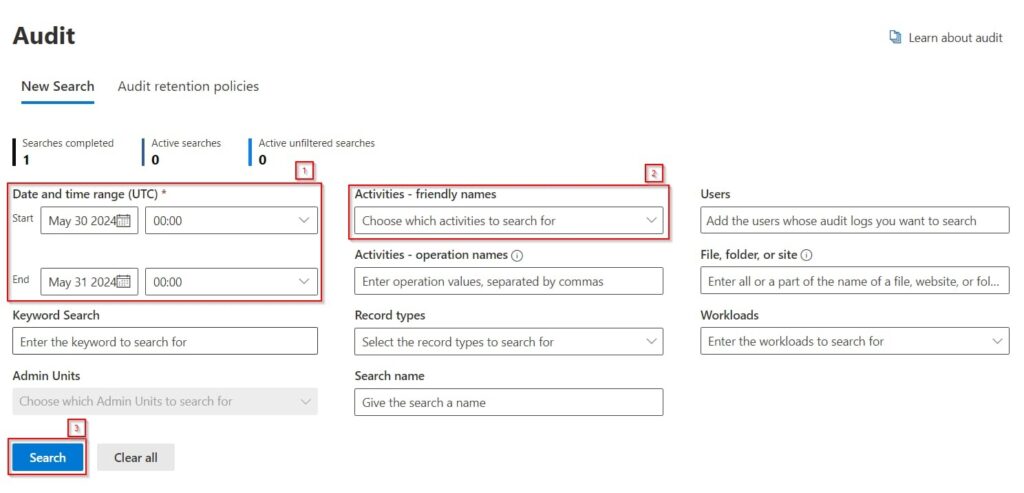Open the End date calendar picker icon
Viewport: 1024px width, 493px height.
[124, 282]
